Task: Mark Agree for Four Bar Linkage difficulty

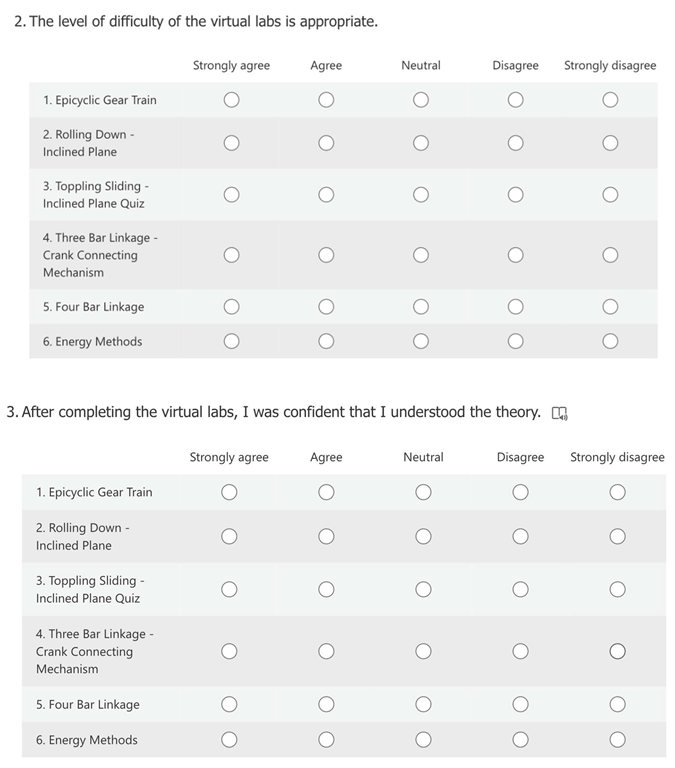Action: tap(326, 306)
